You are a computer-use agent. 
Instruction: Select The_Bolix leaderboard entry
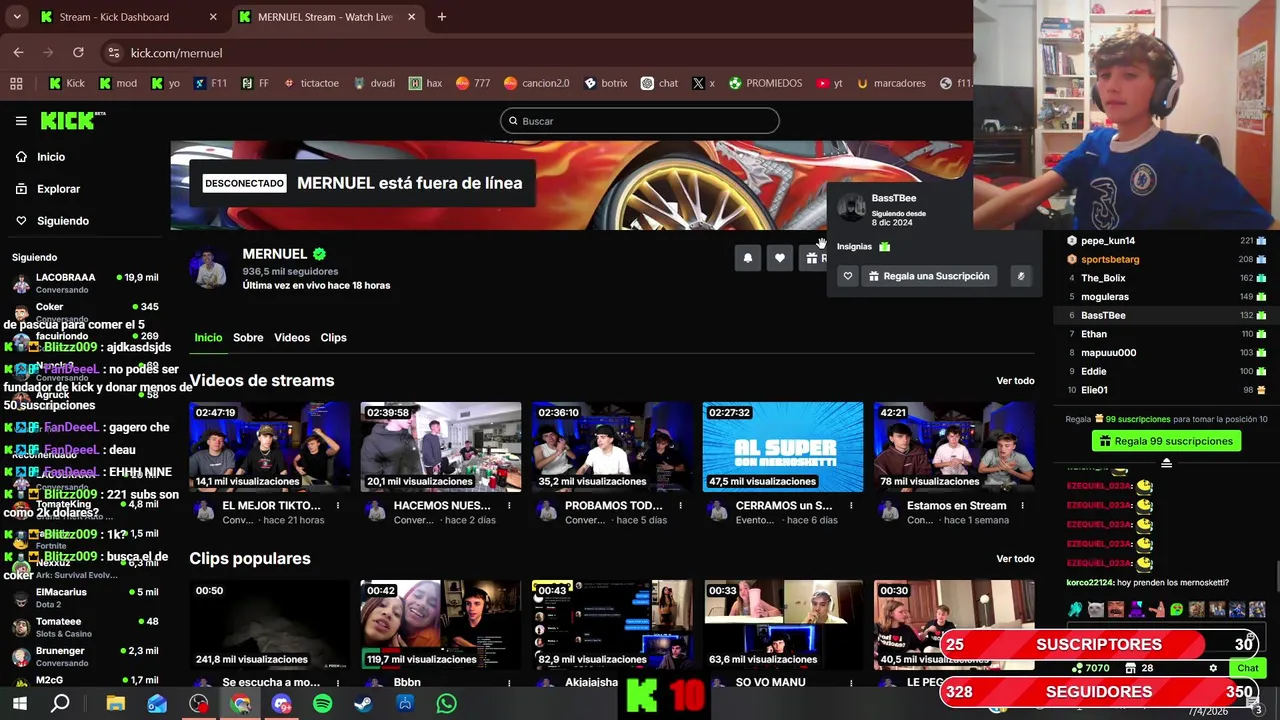[x=1166, y=278]
